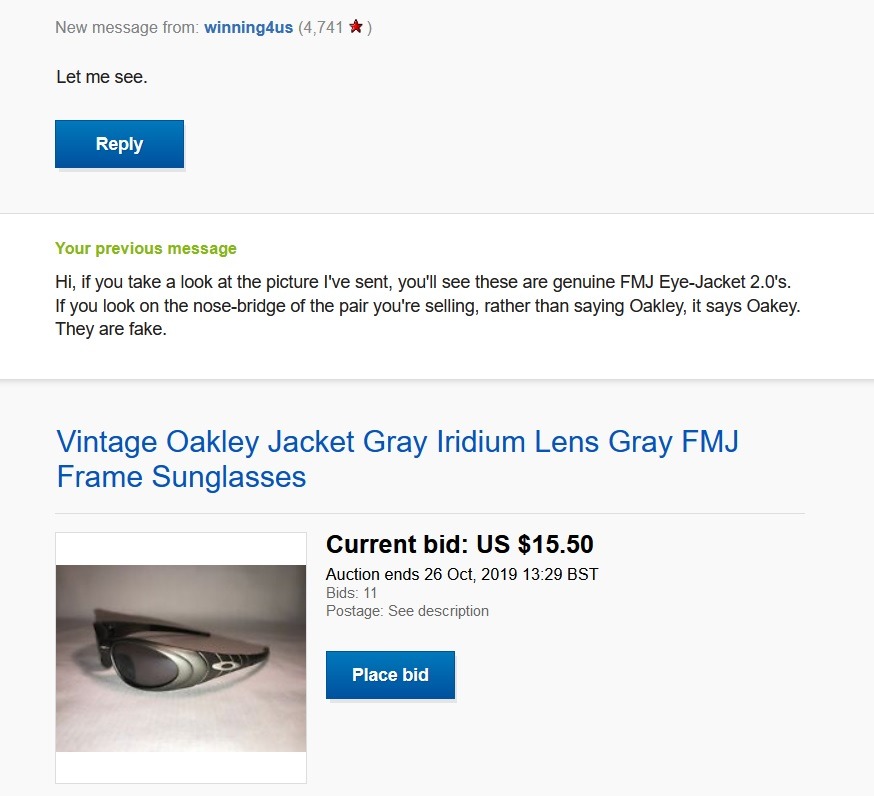
Task: Click the "New message from:" label
Action: click(x=127, y=27)
